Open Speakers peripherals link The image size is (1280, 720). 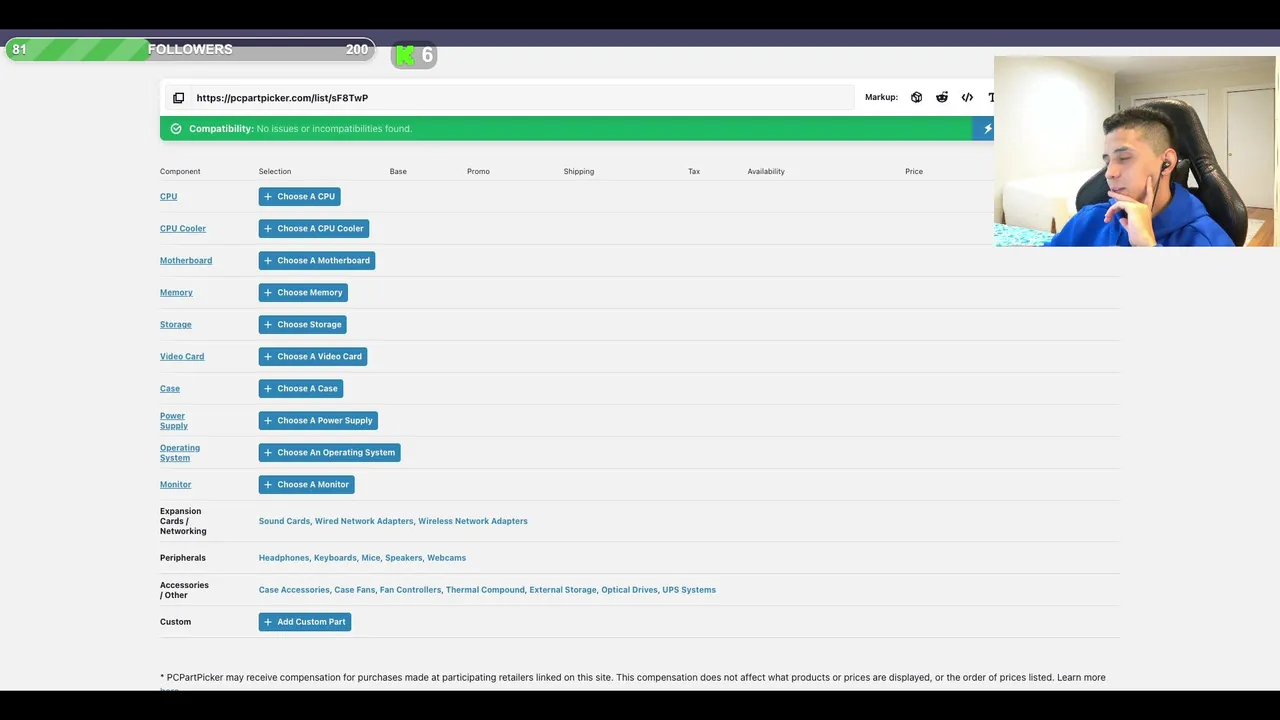pyautogui.click(x=404, y=558)
